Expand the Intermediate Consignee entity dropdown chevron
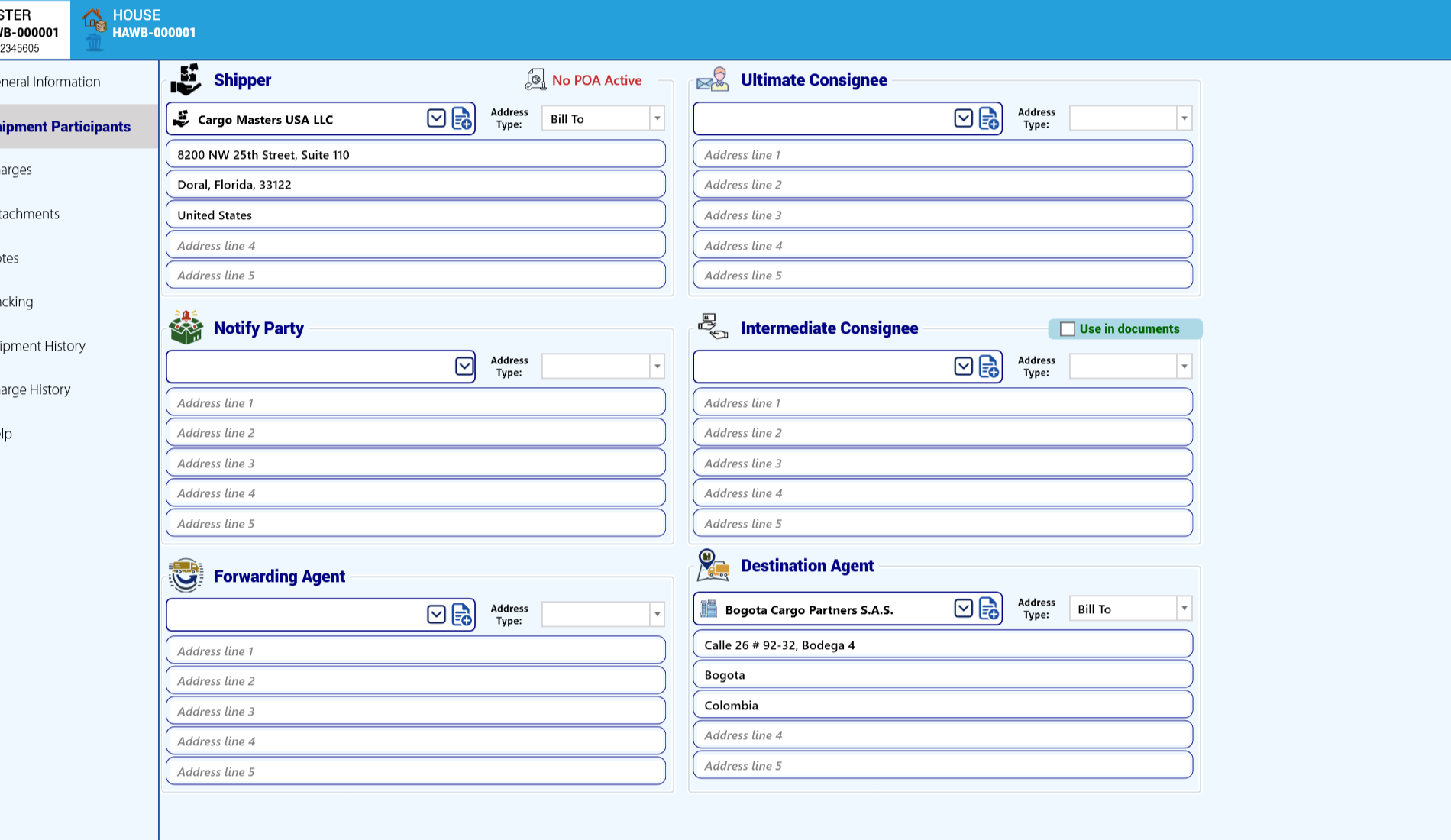The width and height of the screenshot is (1451, 840). click(x=963, y=367)
